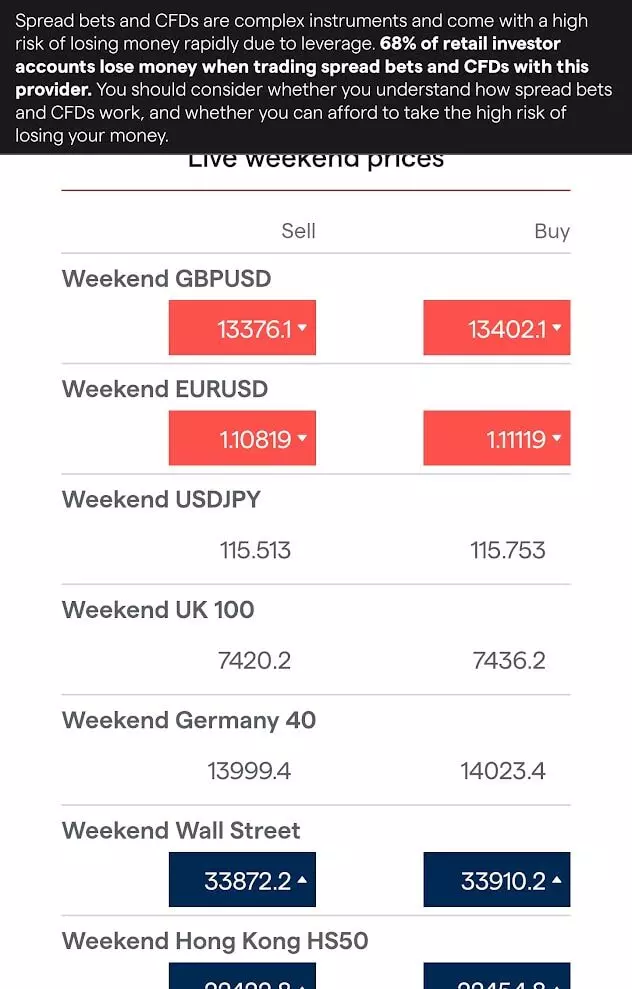Open the Weekend Hong Kong HS50 market title
Image resolution: width=632 pixels, height=989 pixels.
[x=215, y=940]
